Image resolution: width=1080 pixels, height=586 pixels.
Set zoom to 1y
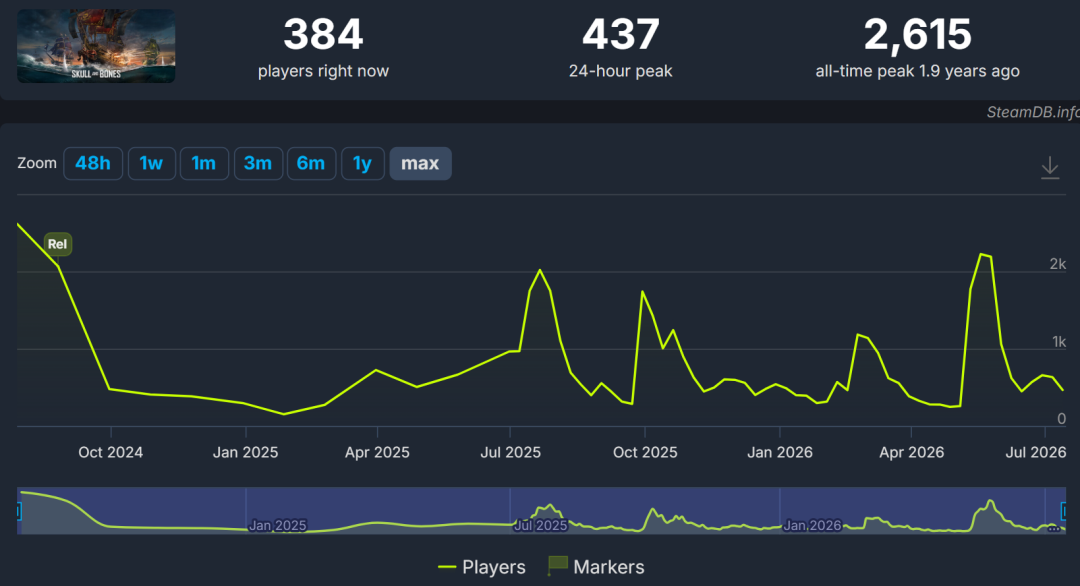(x=362, y=163)
